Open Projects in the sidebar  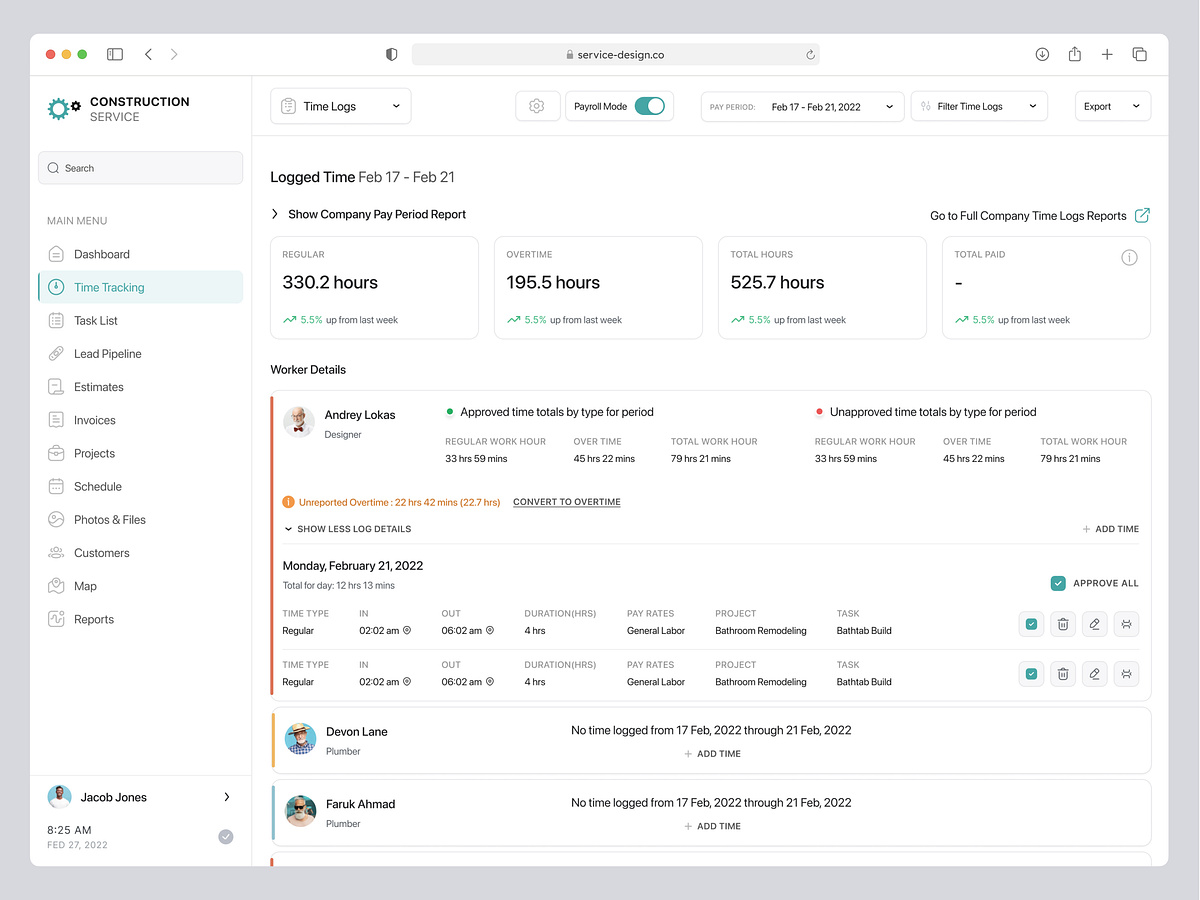coord(140,453)
